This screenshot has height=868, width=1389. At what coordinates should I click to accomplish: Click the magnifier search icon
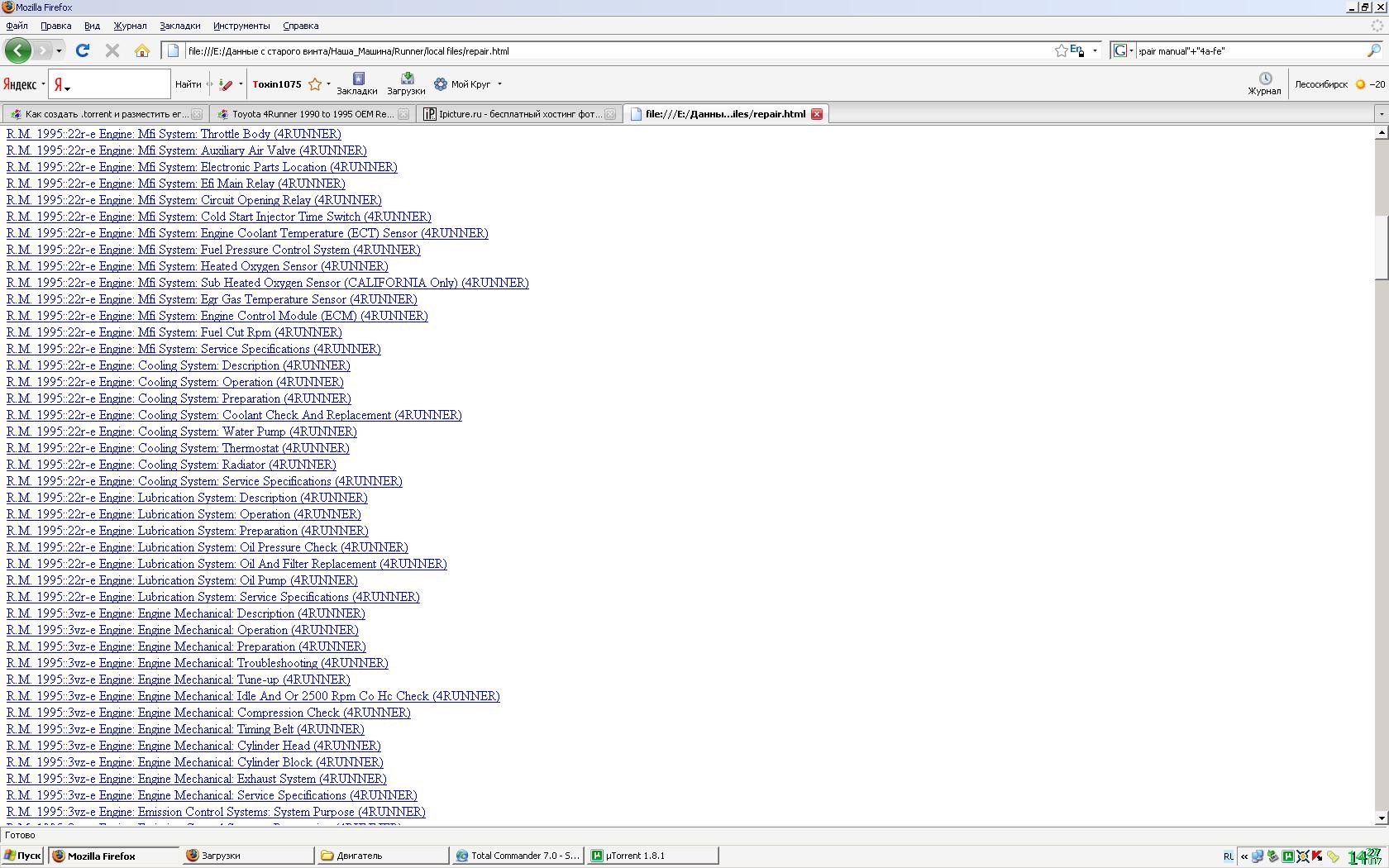point(1373,50)
